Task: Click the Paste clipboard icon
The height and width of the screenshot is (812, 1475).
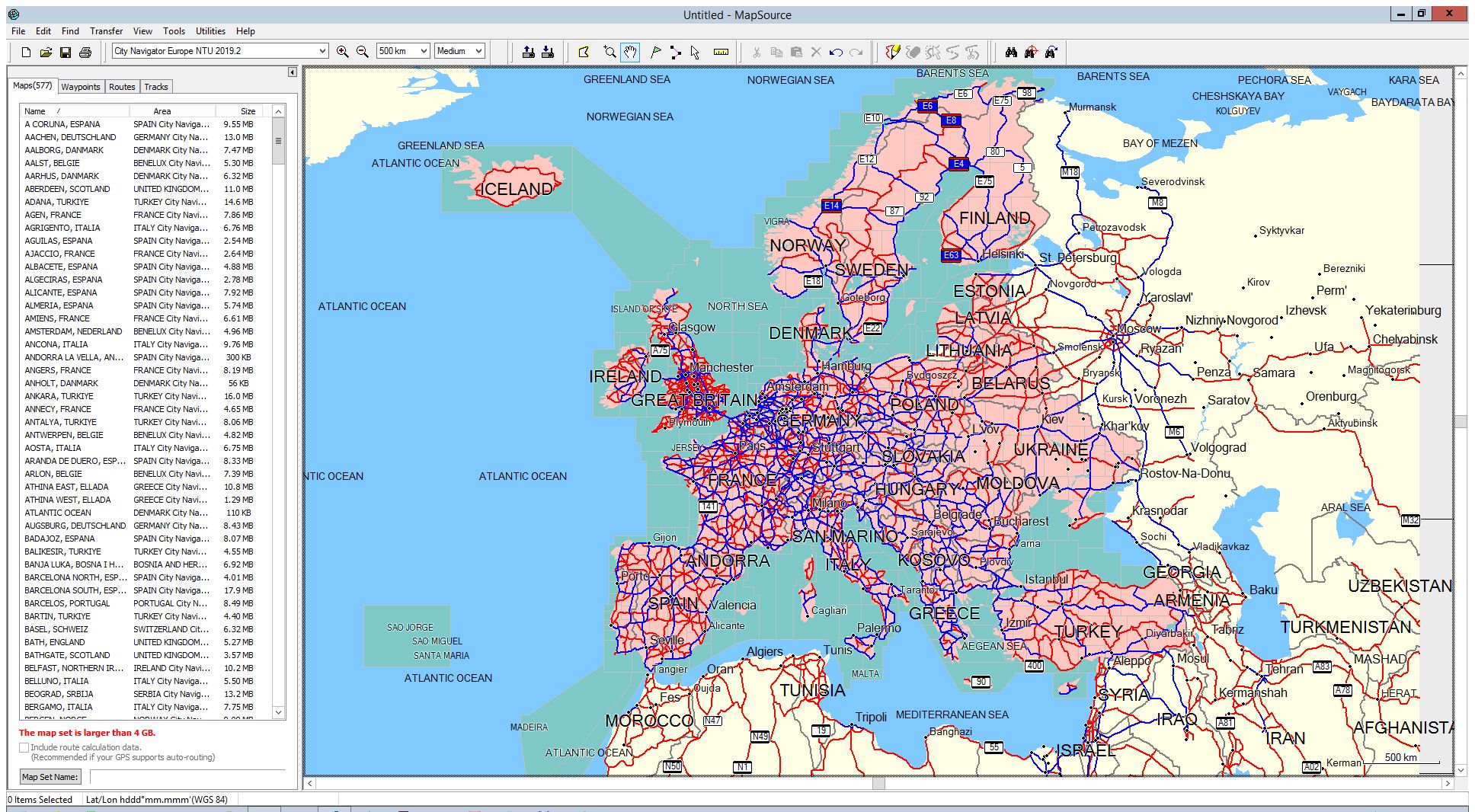Action: (x=796, y=52)
